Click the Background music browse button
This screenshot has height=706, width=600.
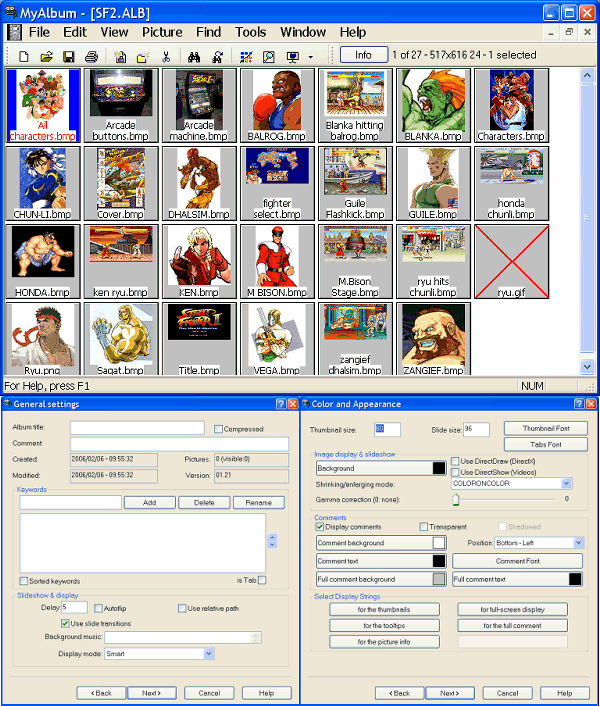[255, 637]
